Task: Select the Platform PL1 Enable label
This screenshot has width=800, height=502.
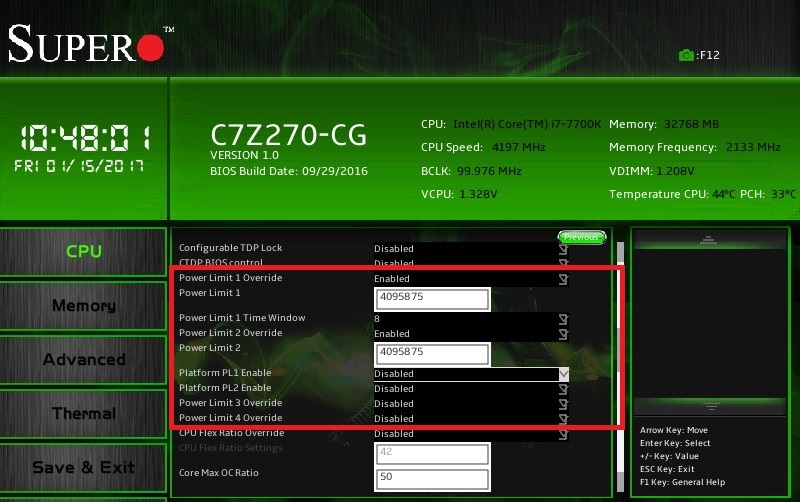Action: [x=225, y=373]
